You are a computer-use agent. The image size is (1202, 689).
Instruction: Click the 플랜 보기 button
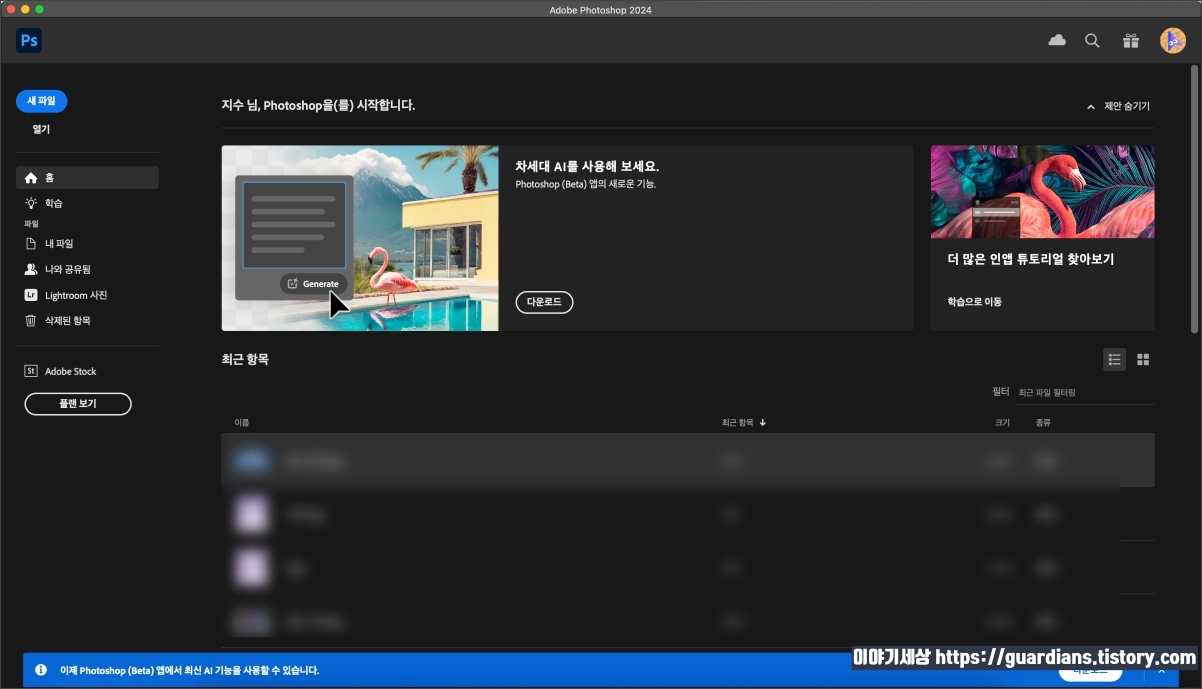click(78, 404)
